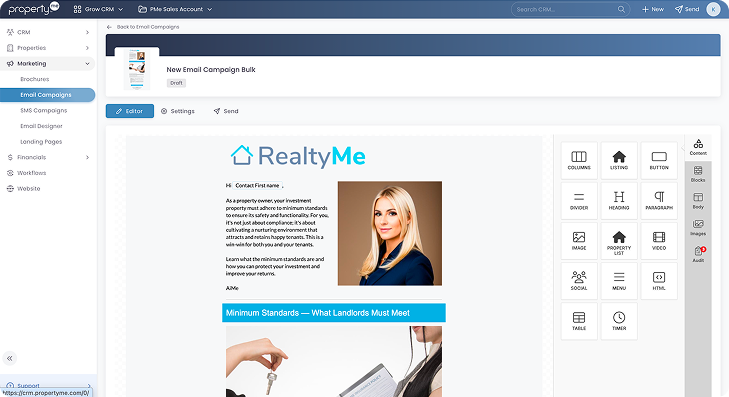
Task: Expand the Financials sidebar section
Action: coord(48,157)
